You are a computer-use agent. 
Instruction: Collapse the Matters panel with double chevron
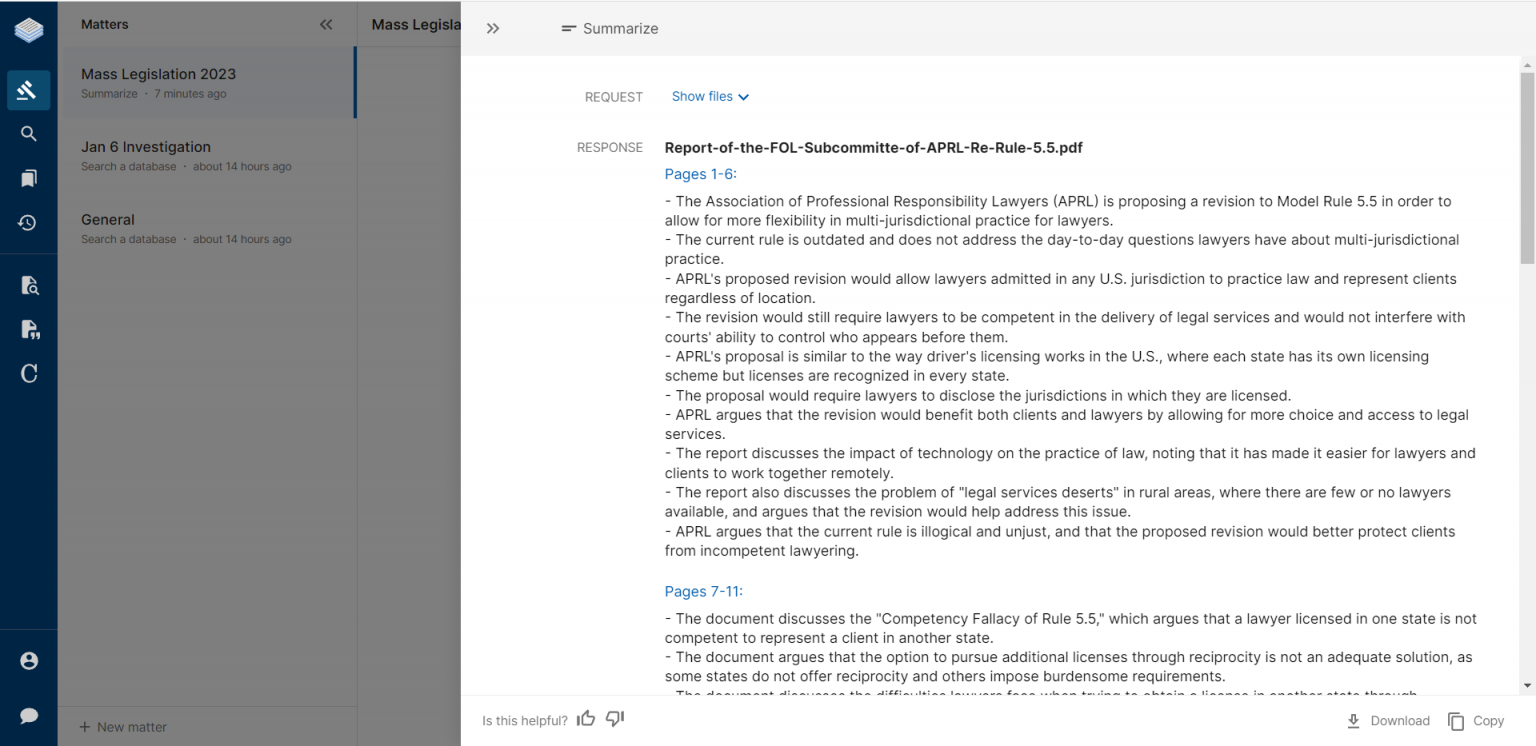pyautogui.click(x=326, y=25)
